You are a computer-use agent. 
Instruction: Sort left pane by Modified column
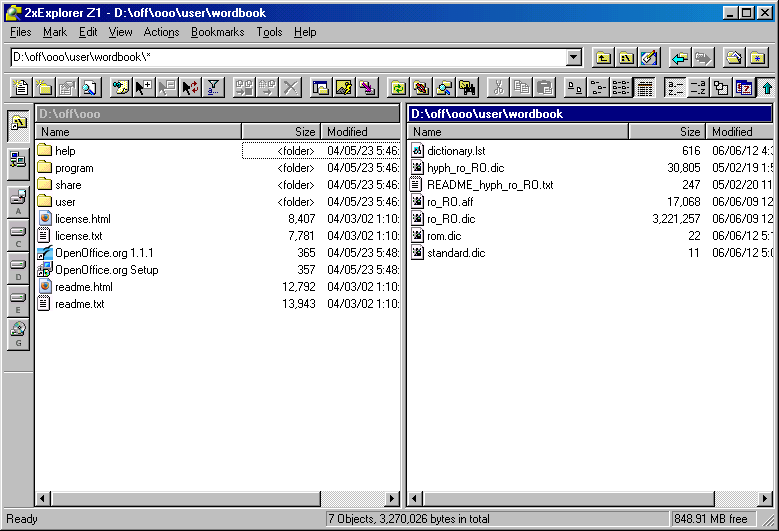[361, 132]
